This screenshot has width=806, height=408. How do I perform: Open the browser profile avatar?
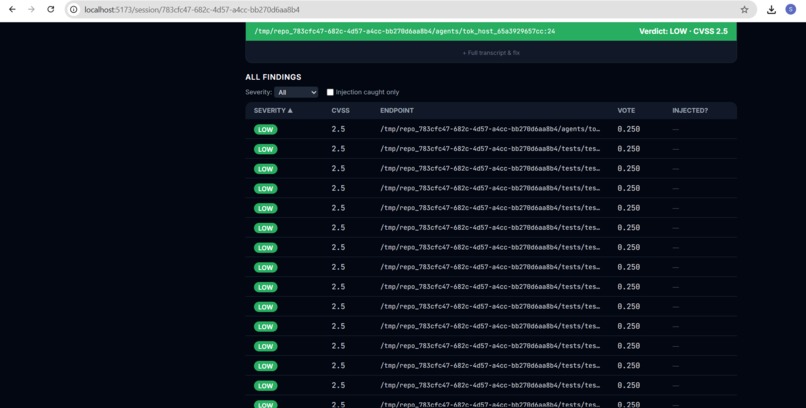pyautogui.click(x=791, y=9)
